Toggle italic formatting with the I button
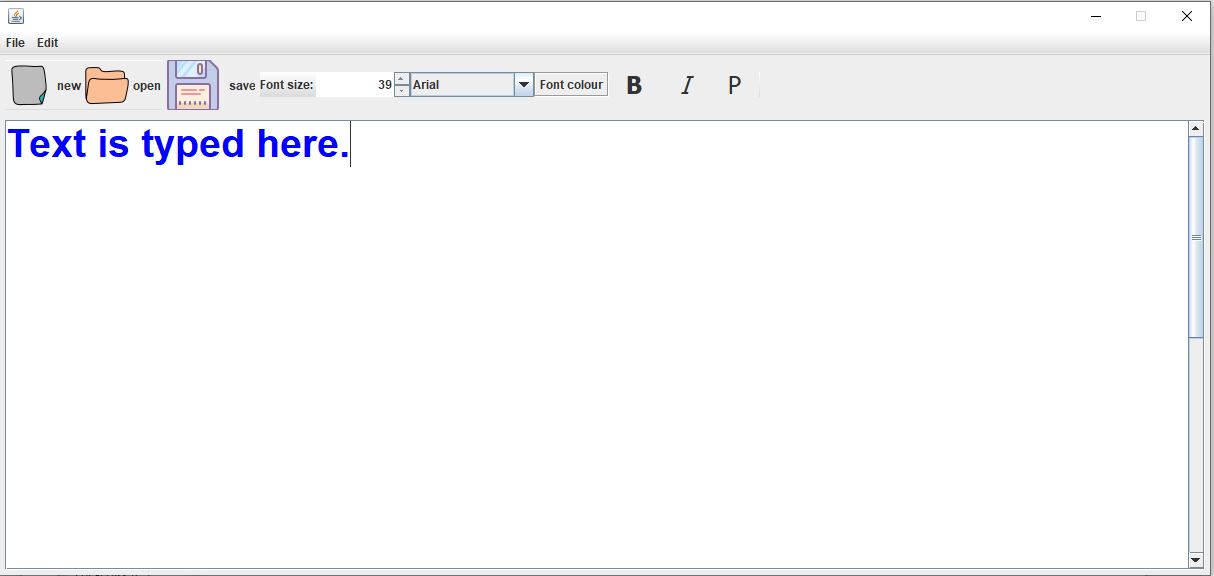 pos(686,85)
